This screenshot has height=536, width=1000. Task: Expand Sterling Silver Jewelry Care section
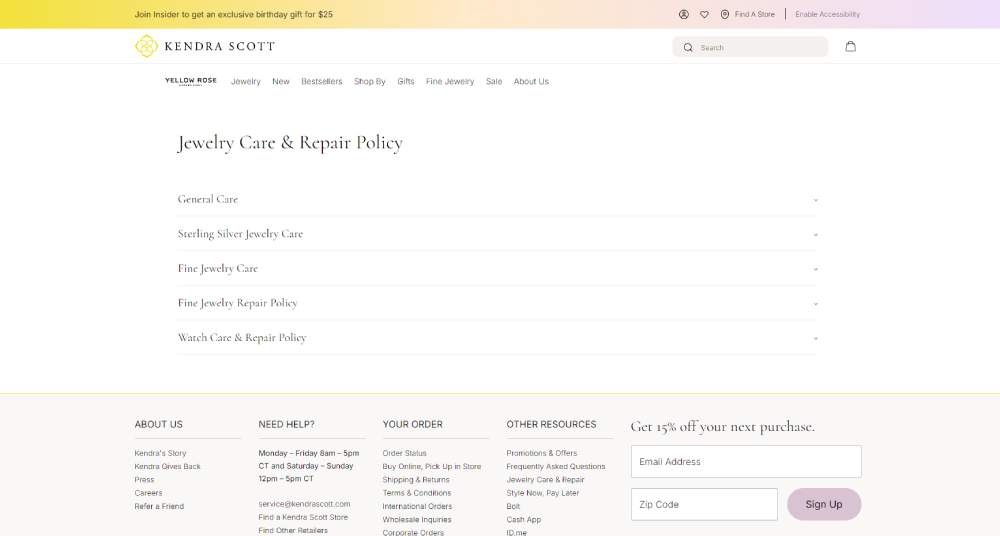[497, 234]
